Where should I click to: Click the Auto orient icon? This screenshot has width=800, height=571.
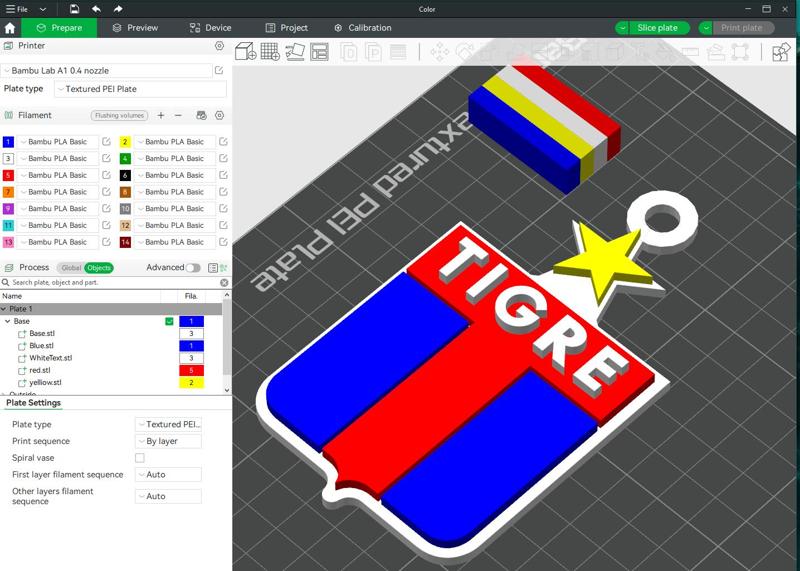(x=295, y=52)
